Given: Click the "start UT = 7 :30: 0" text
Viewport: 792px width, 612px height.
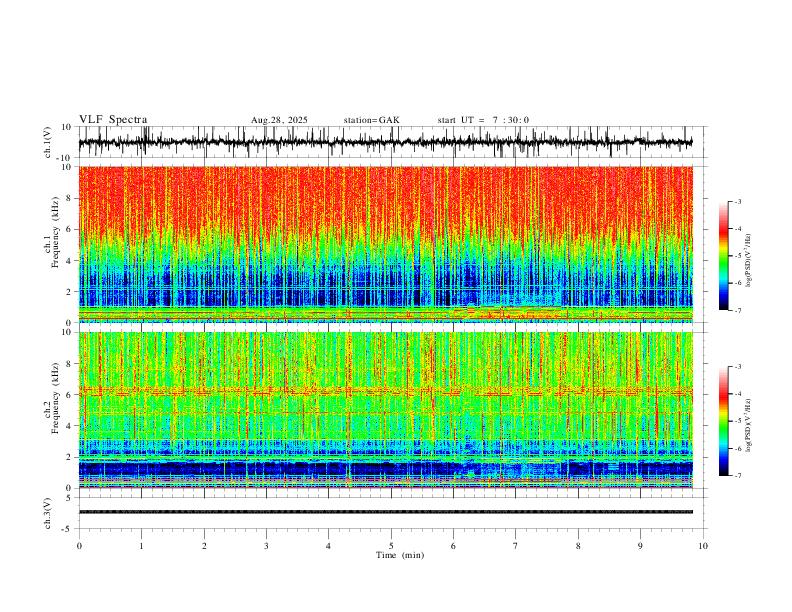Looking at the screenshot, I should click(483, 120).
